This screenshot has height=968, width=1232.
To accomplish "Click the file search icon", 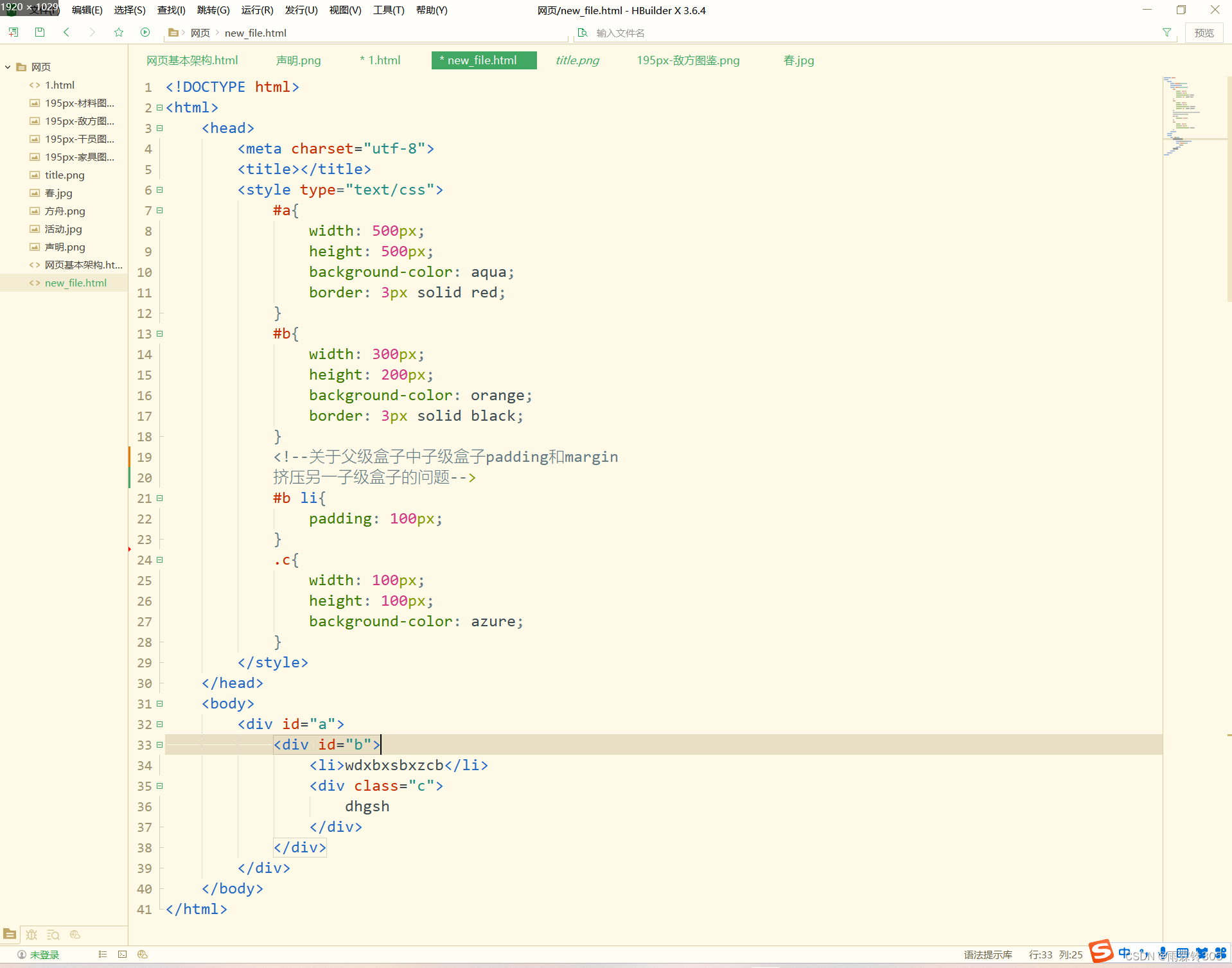I will [x=583, y=33].
